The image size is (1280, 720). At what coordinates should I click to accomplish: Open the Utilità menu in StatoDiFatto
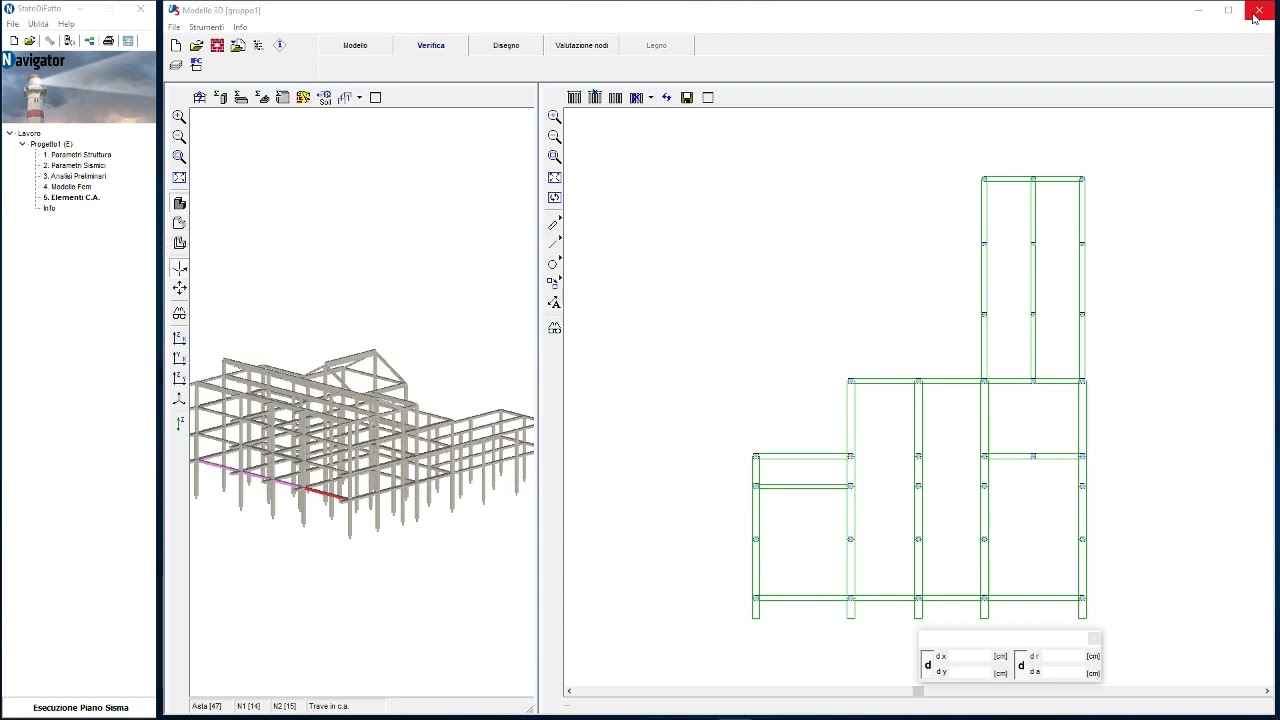[38, 24]
